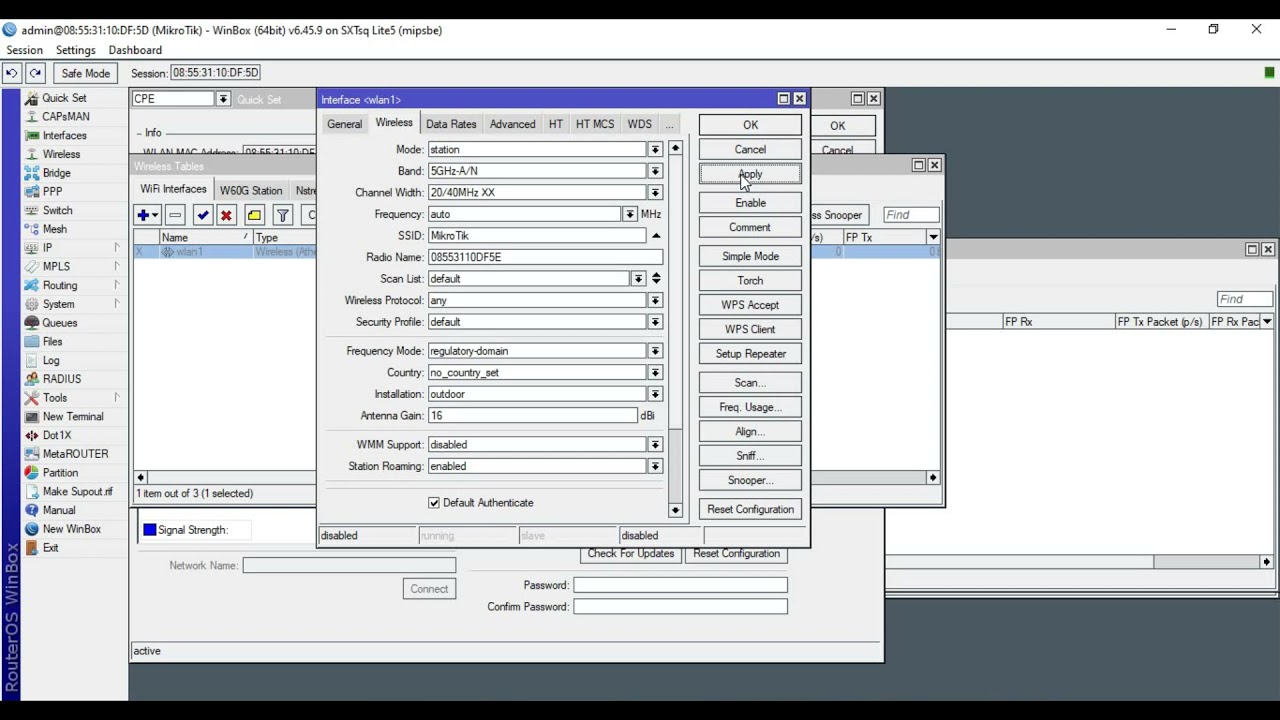This screenshot has height=720, width=1280.
Task: Toggle the Default Authenticate checkbox
Action: (434, 503)
